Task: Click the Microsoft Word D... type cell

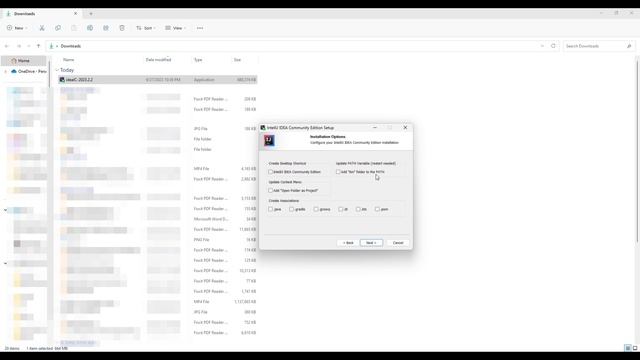Action: click(211, 219)
